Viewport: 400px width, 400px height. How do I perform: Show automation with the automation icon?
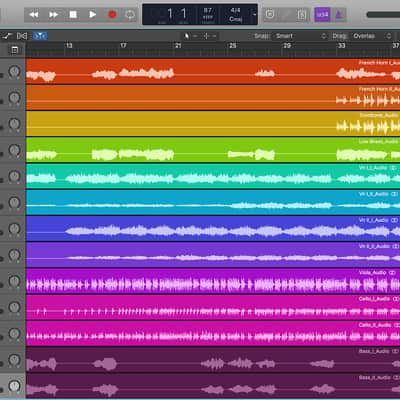click(x=7, y=36)
